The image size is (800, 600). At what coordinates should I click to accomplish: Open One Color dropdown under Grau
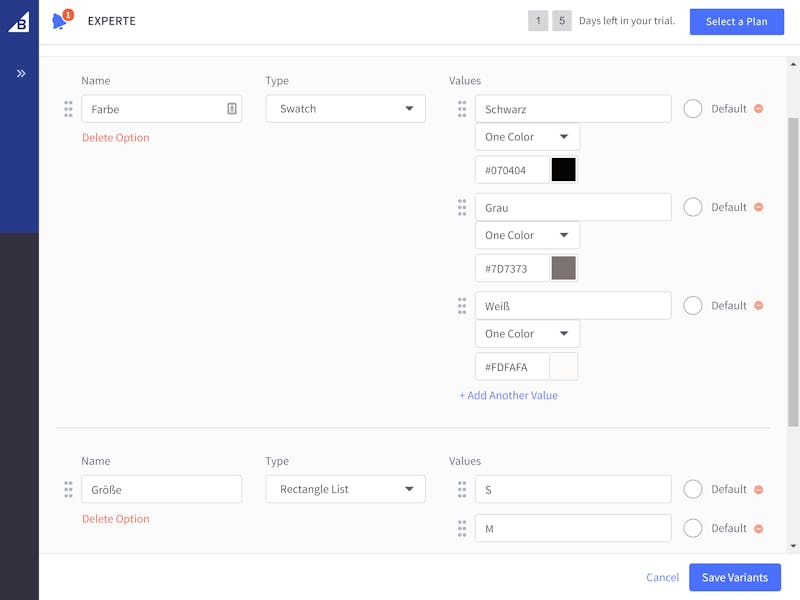(528, 235)
